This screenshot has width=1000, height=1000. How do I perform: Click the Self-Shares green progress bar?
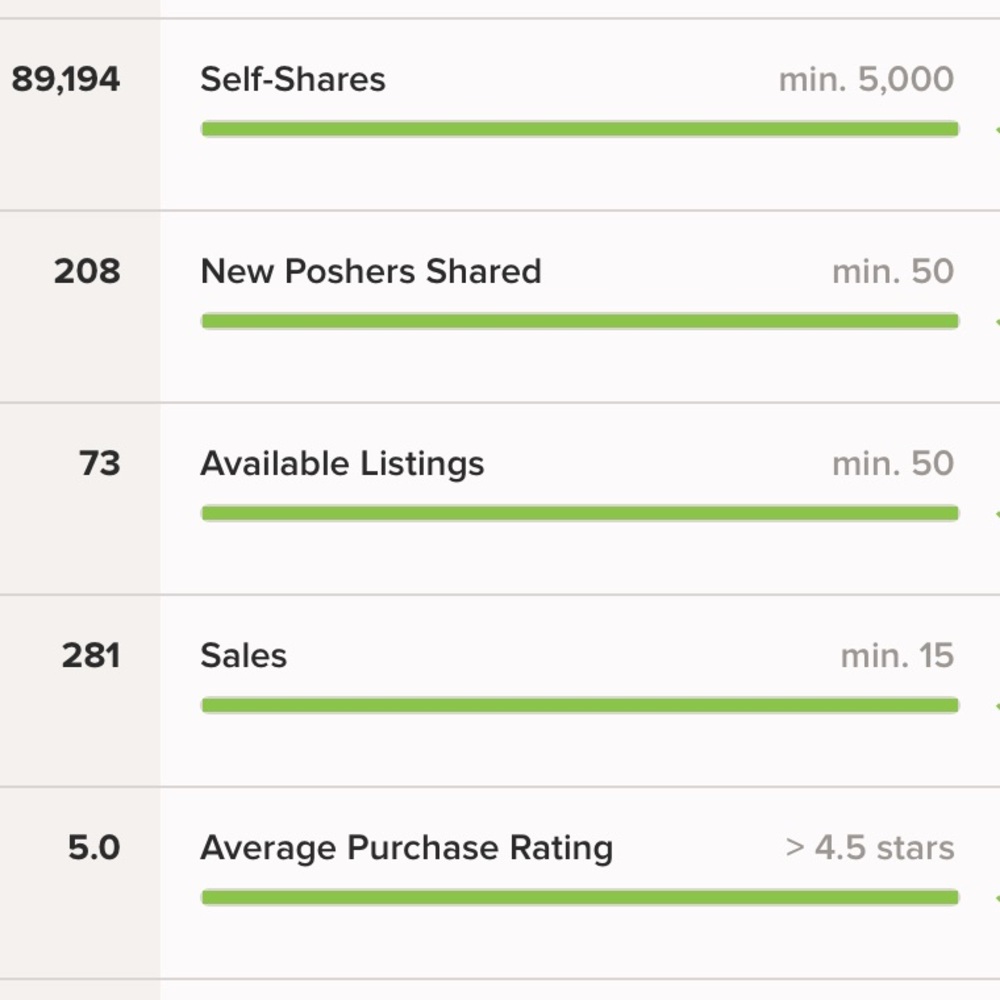pos(580,129)
